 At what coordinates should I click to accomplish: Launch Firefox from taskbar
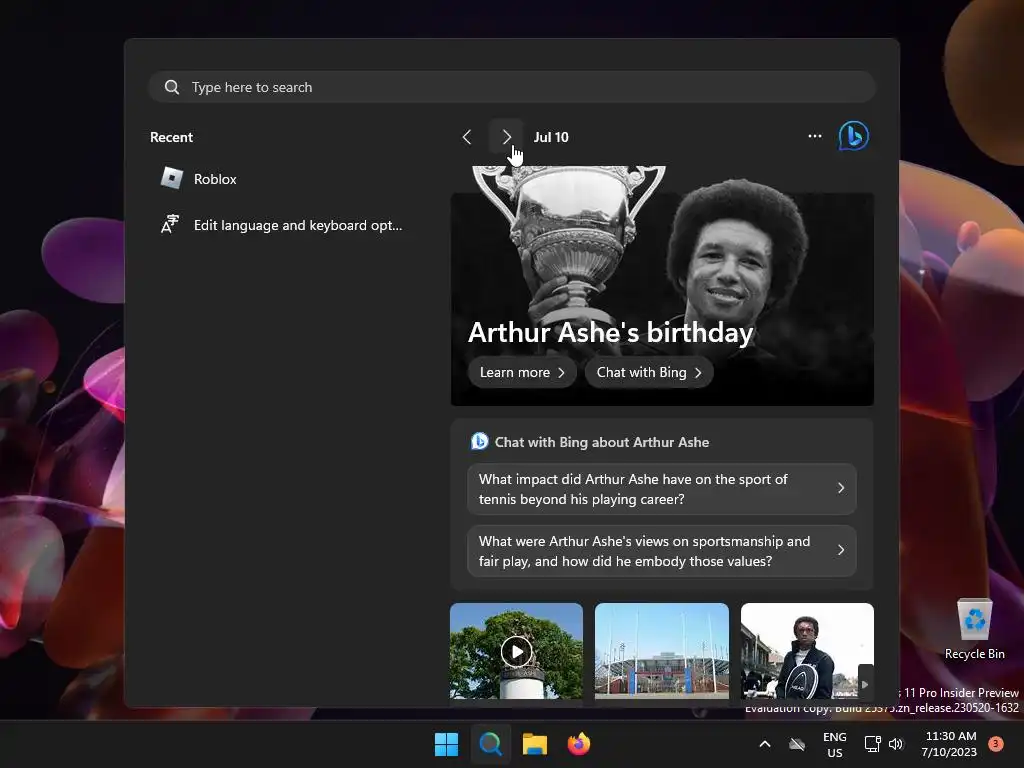(579, 744)
